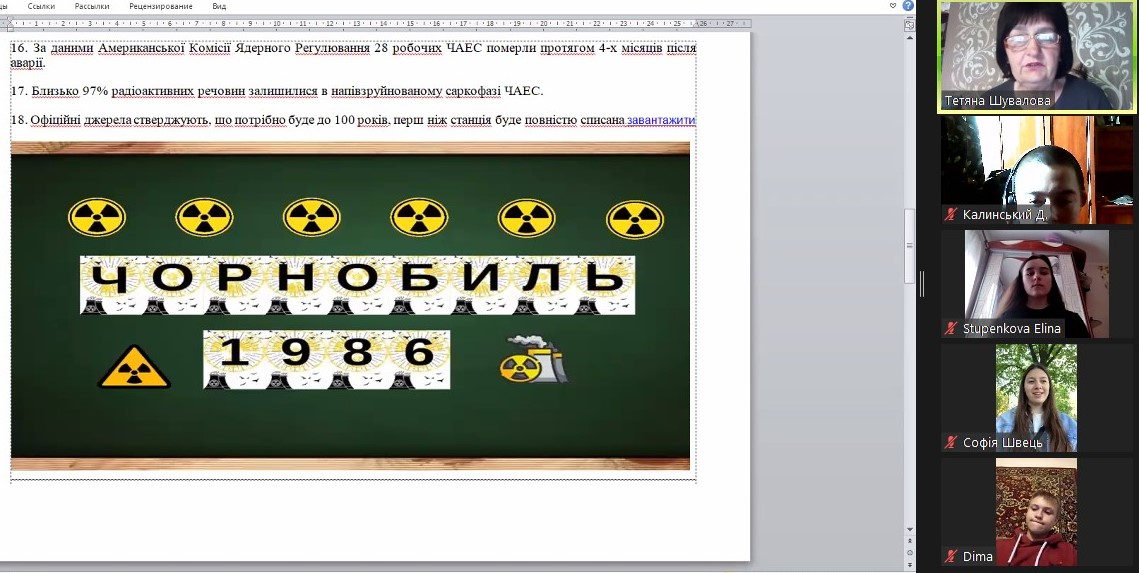Screen dimensions: 1139x573
Task: Click muted mic icon next to Калинський Д.
Action: [x=951, y=214]
